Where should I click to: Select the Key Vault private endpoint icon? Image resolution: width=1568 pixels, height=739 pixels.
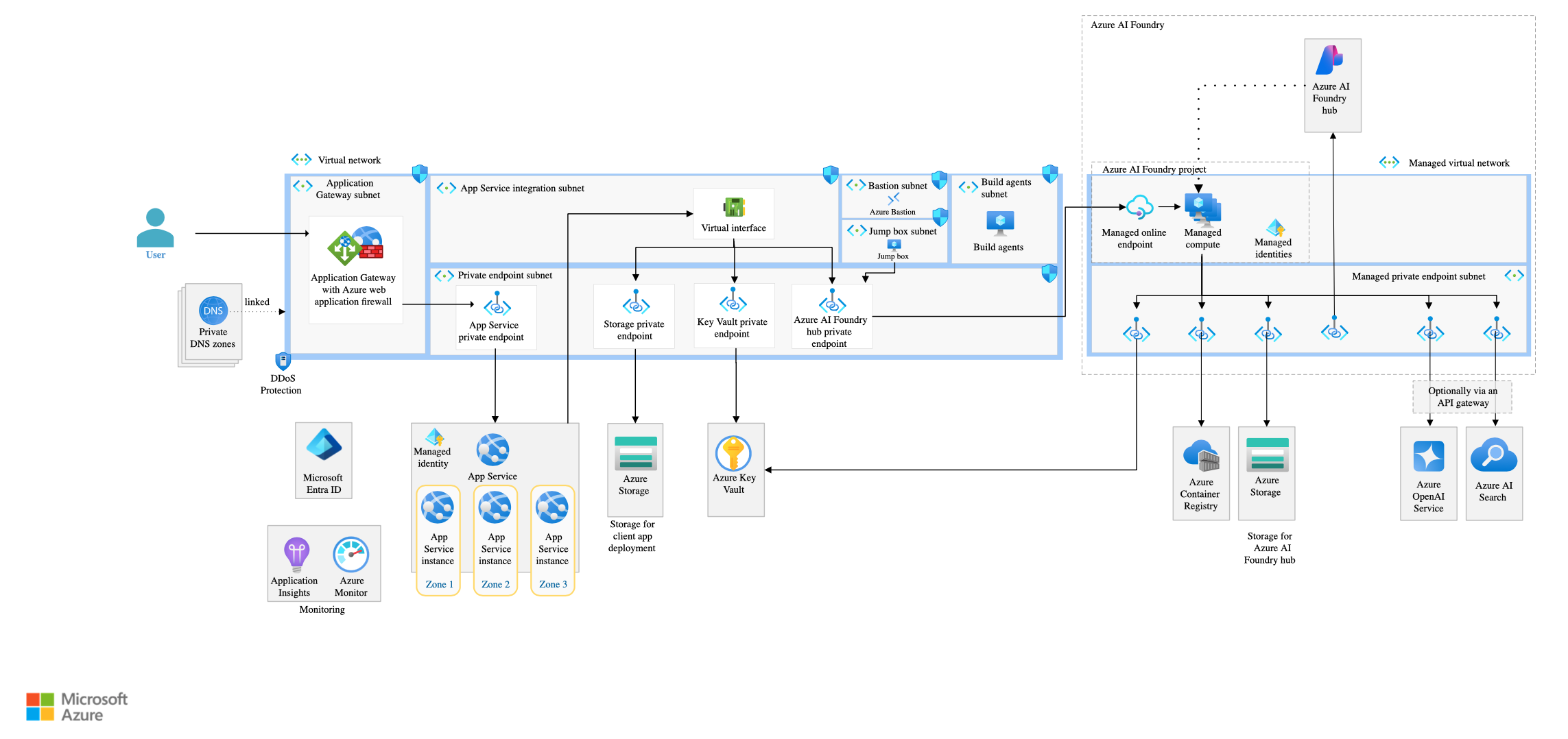733,300
